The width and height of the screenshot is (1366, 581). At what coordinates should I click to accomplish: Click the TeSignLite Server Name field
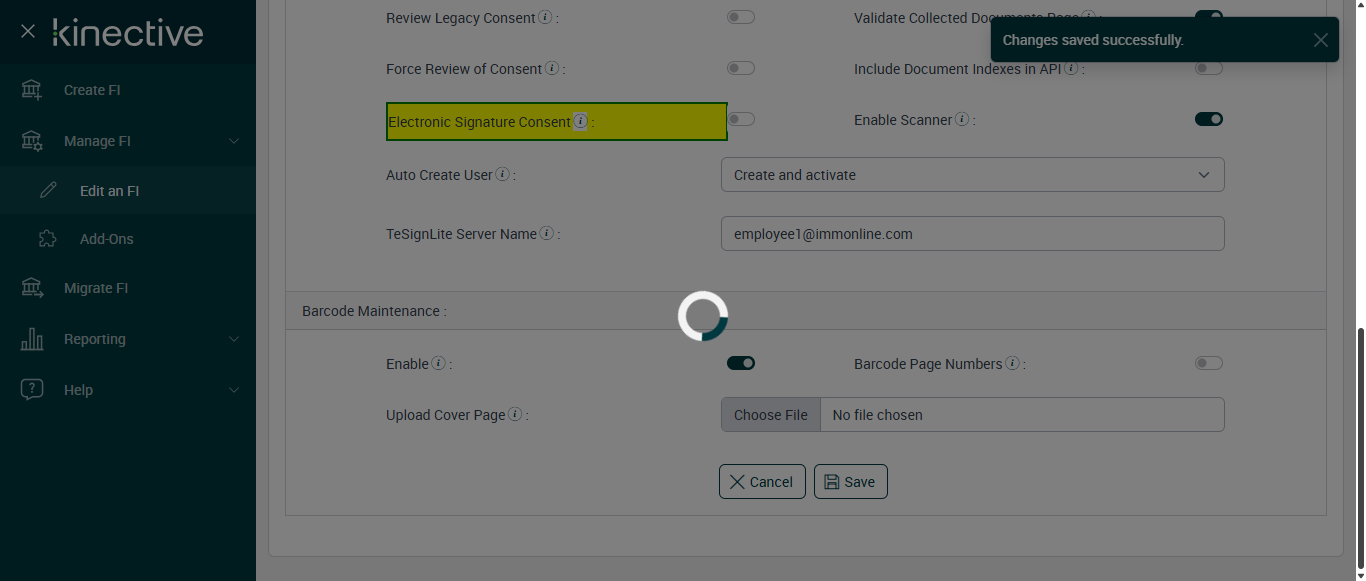973,234
